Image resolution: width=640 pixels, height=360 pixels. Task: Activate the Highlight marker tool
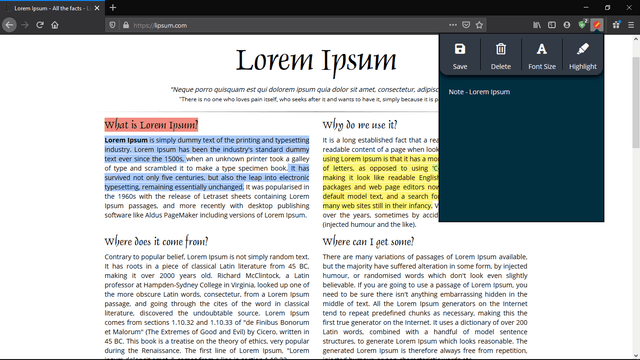tap(582, 55)
